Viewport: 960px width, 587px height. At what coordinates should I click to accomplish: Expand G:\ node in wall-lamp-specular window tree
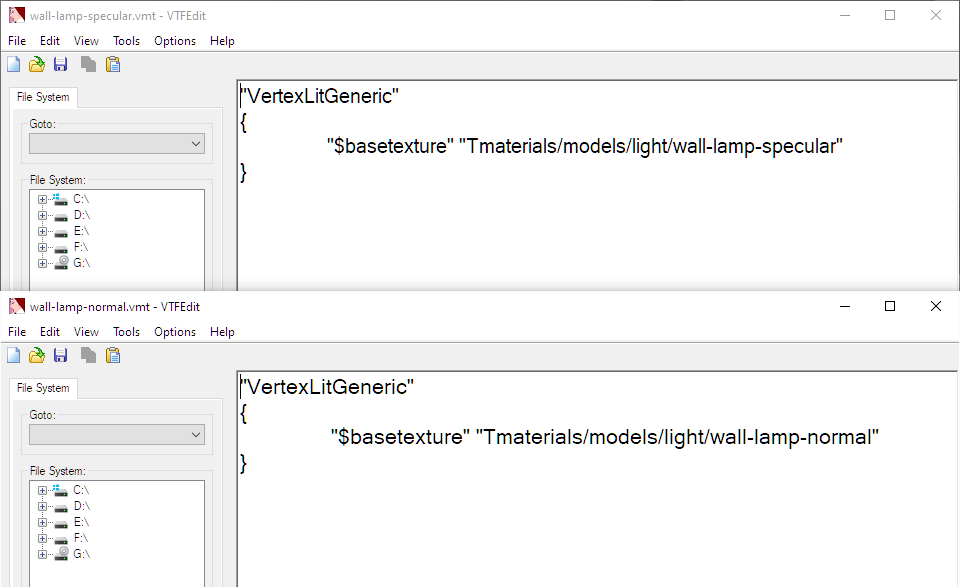pos(42,263)
